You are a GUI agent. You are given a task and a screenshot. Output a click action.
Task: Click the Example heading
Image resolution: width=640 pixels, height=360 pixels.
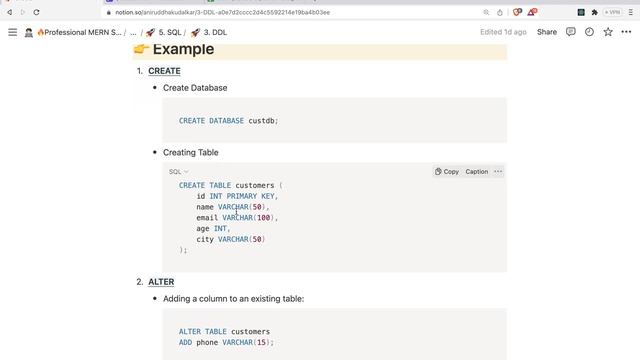tap(183, 49)
